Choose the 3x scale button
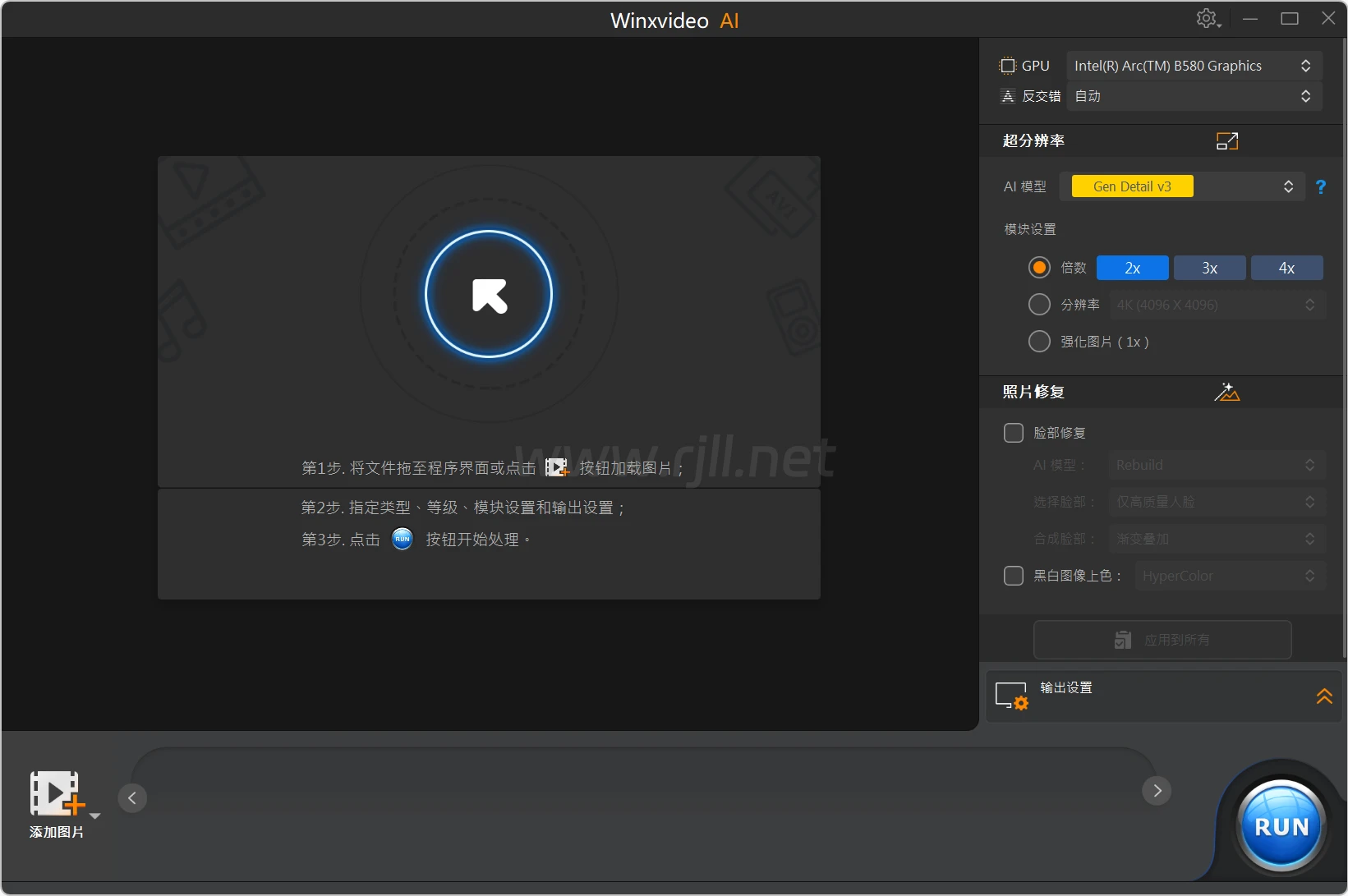Image resolution: width=1348 pixels, height=896 pixels. click(x=1209, y=269)
